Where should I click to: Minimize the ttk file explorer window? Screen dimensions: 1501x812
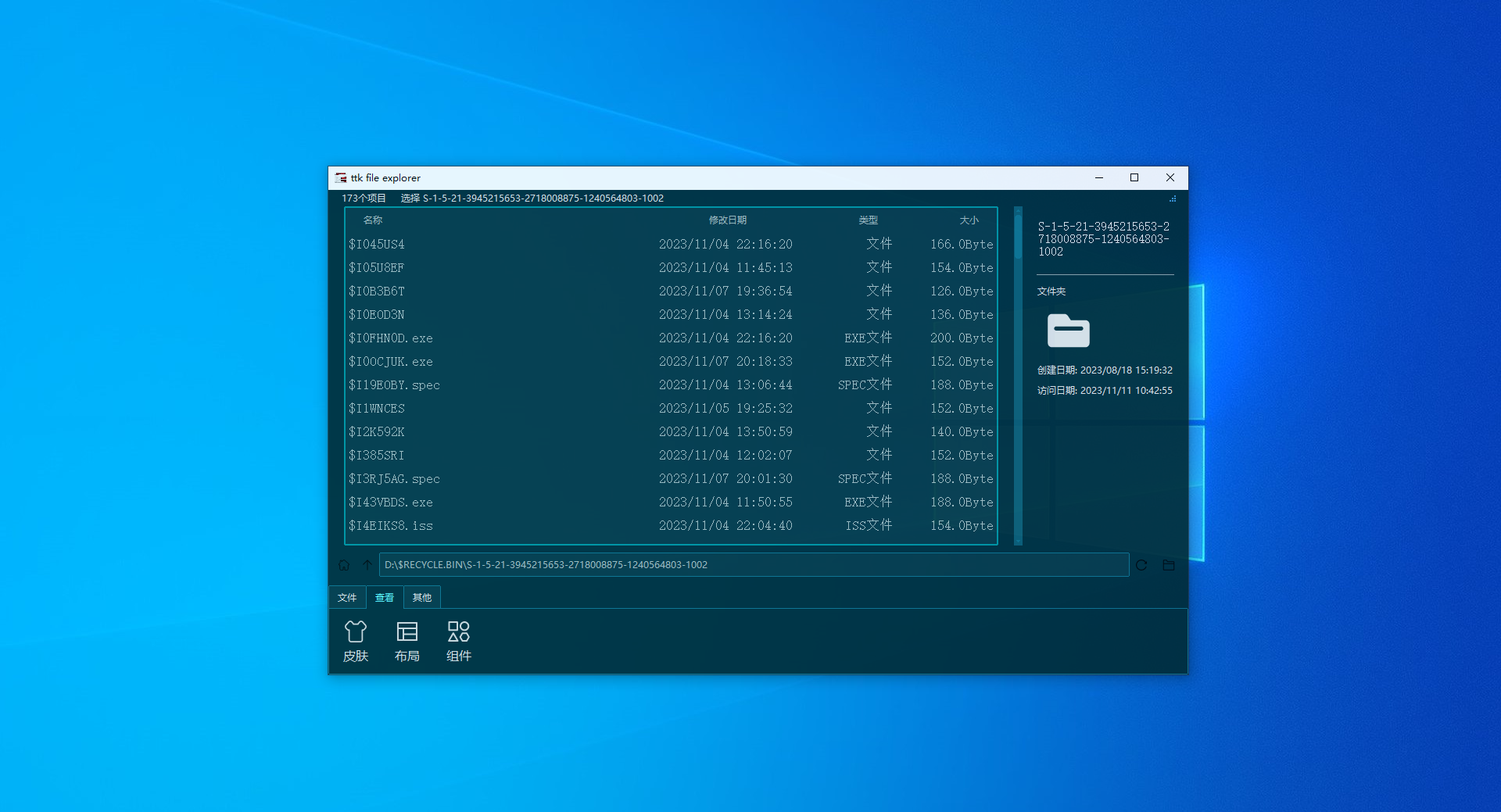(1099, 178)
